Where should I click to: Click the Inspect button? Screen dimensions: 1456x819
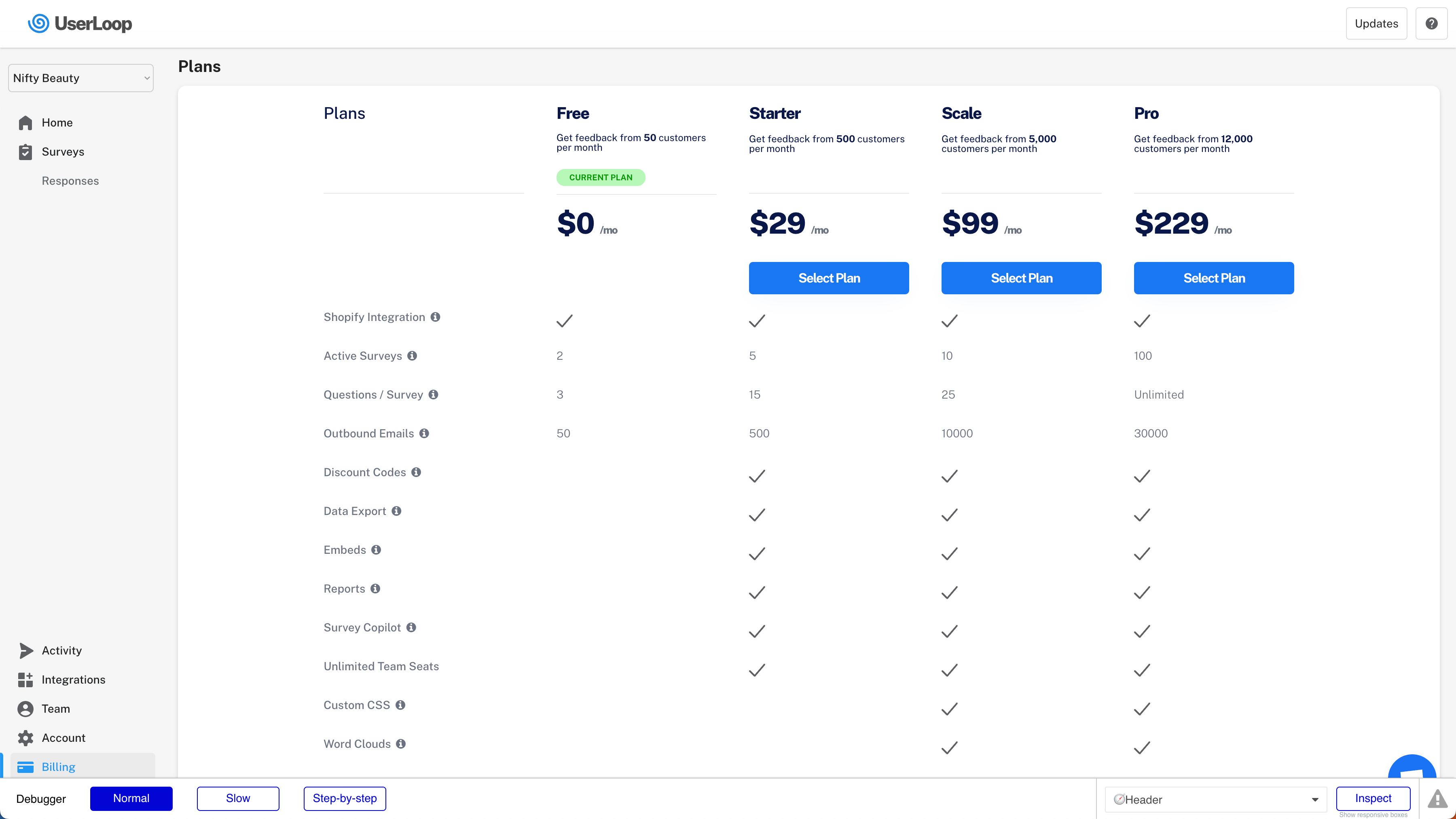point(1373,798)
